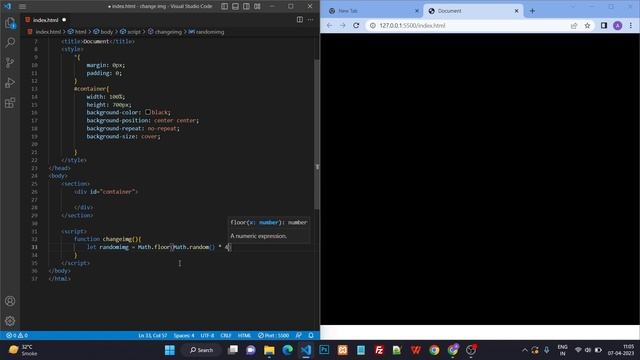Open the Chrome three-dot menu

click(x=631, y=25)
